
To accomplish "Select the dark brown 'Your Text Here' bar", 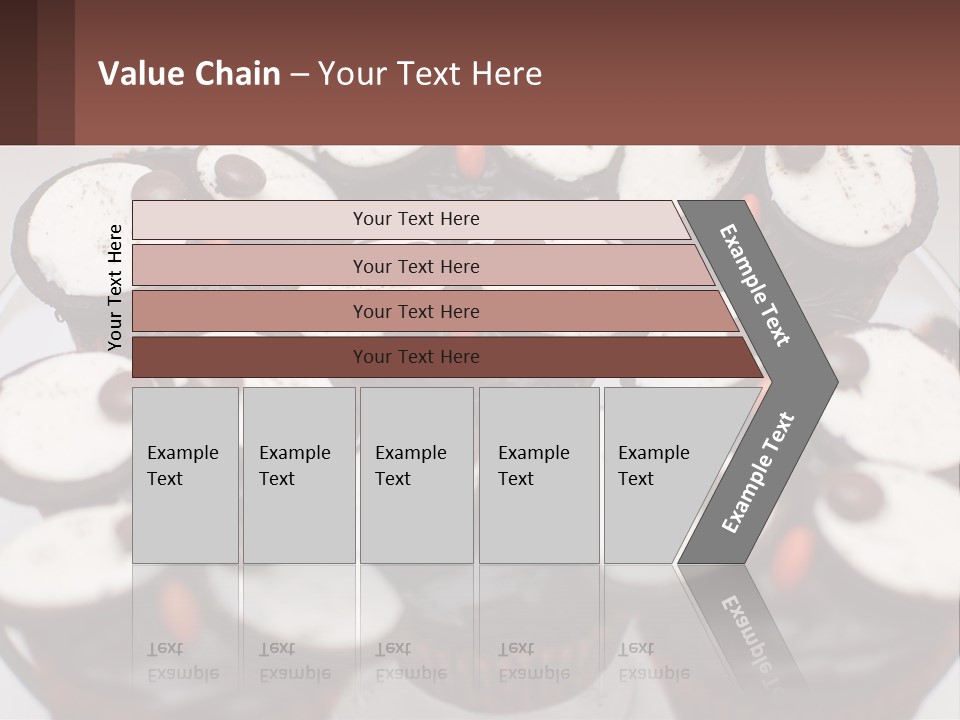I will 448,357.
